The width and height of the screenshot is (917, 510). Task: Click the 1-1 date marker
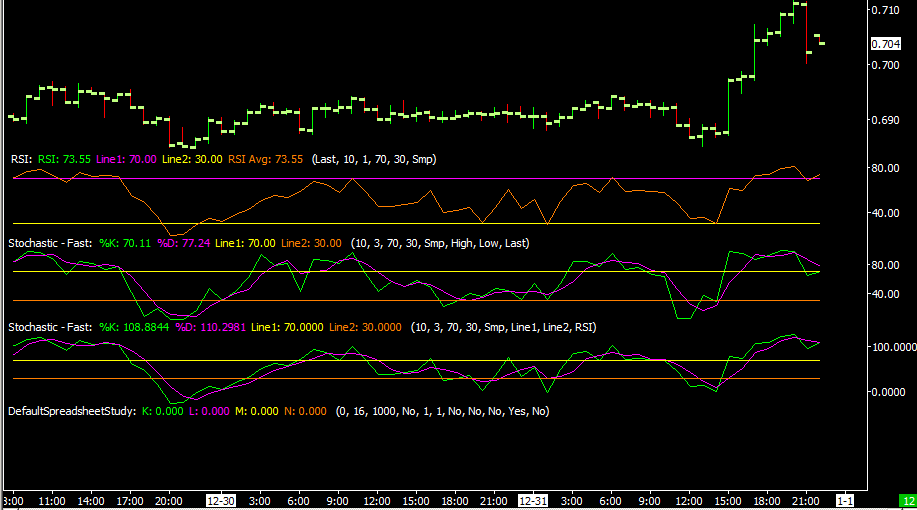[x=844, y=501]
